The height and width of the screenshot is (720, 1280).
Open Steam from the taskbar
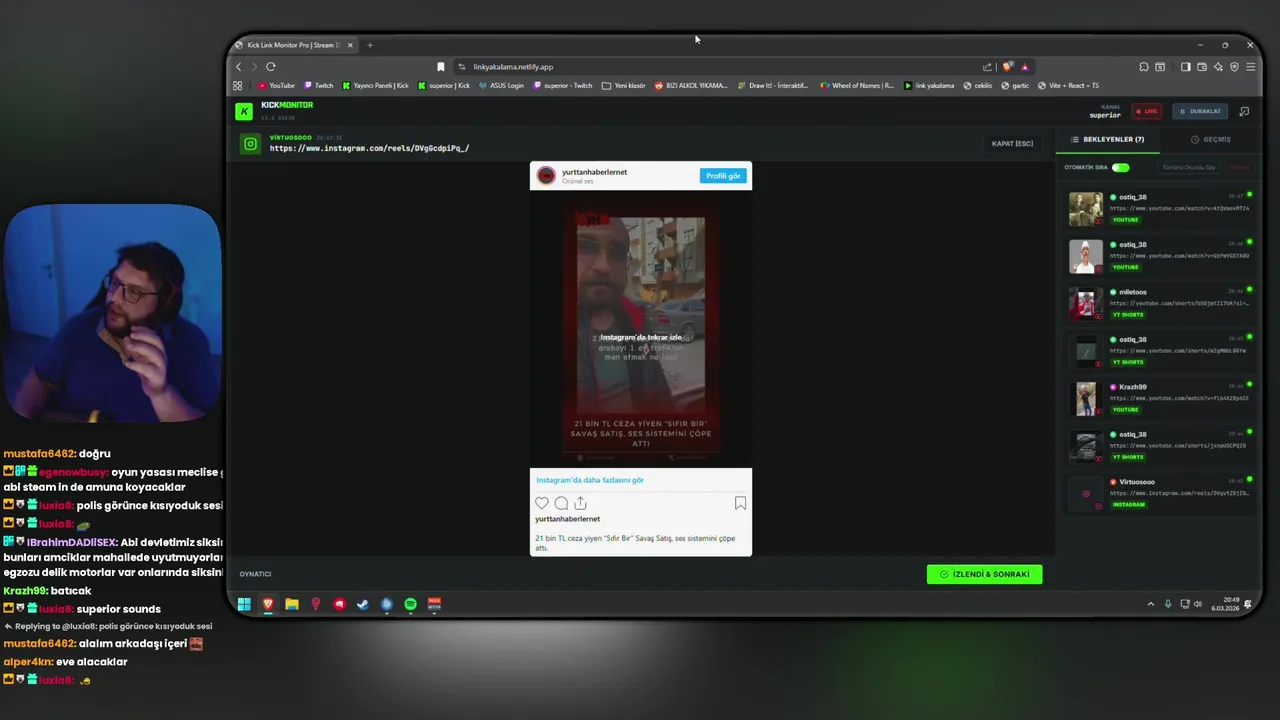click(x=362, y=604)
